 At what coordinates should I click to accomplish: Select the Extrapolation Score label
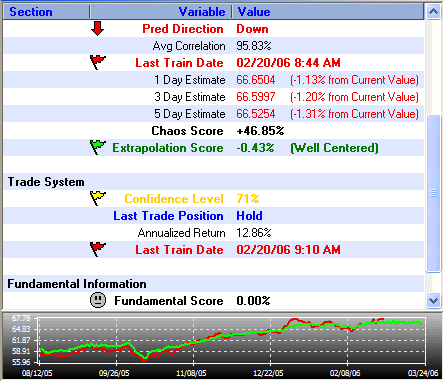pyautogui.click(x=168, y=148)
